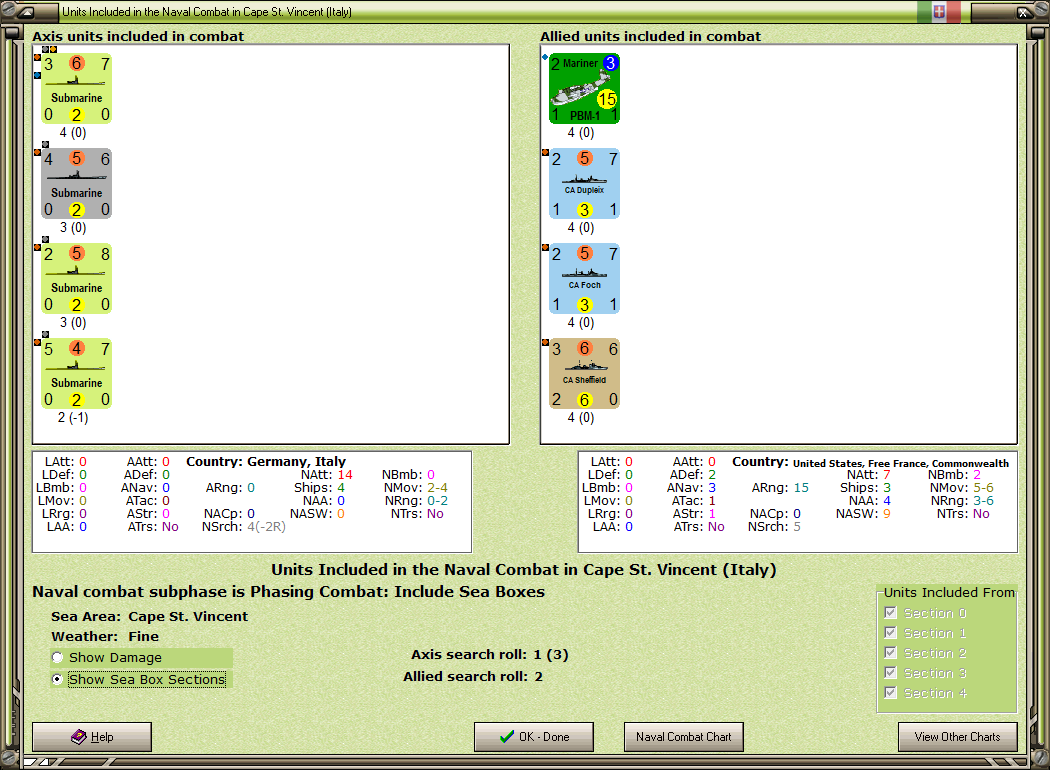This screenshot has width=1050, height=770.
Task: Click the green checkmark on OK - Done
Action: pyautogui.click(x=507, y=737)
